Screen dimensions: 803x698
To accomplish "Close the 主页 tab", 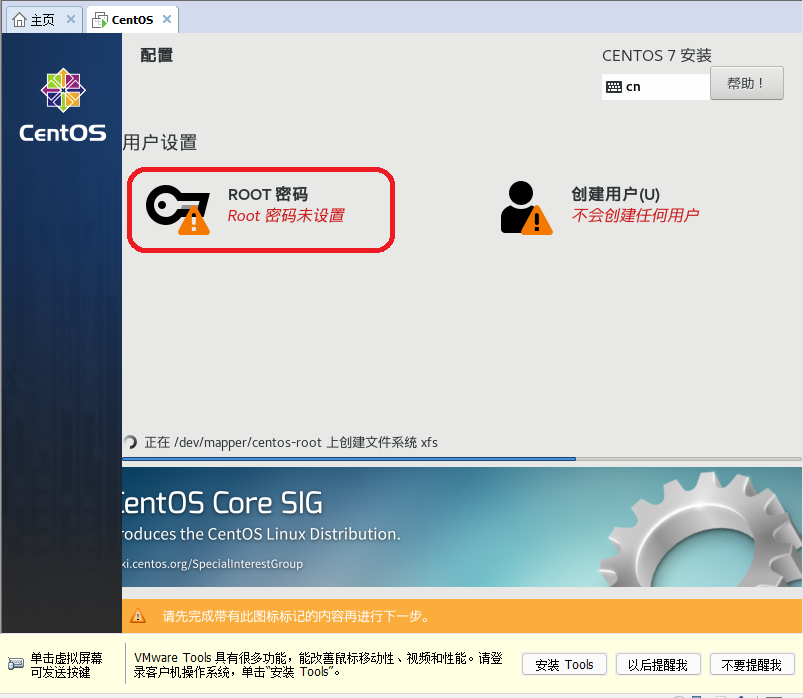I will [x=70, y=18].
